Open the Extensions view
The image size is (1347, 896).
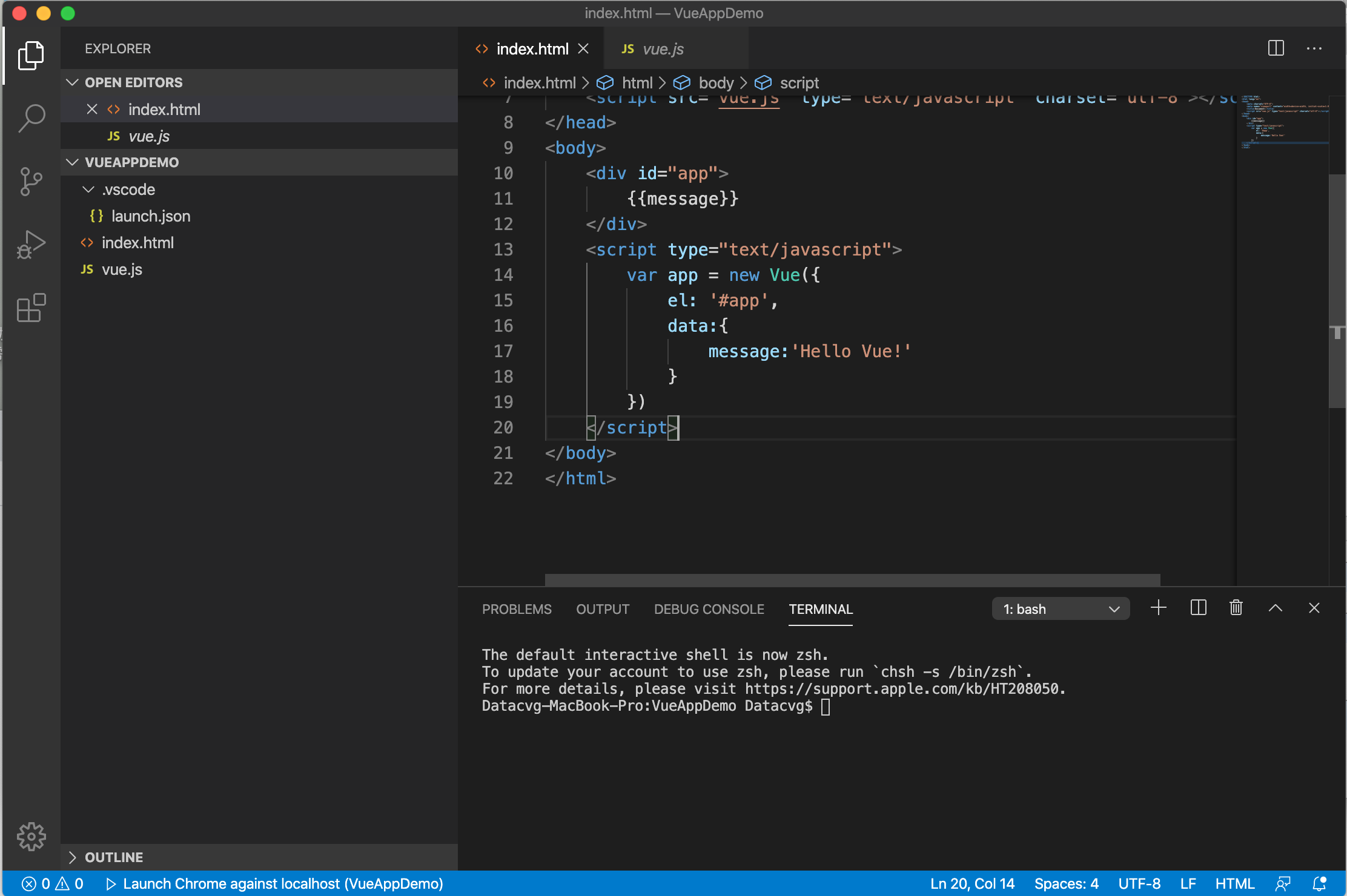(31, 308)
